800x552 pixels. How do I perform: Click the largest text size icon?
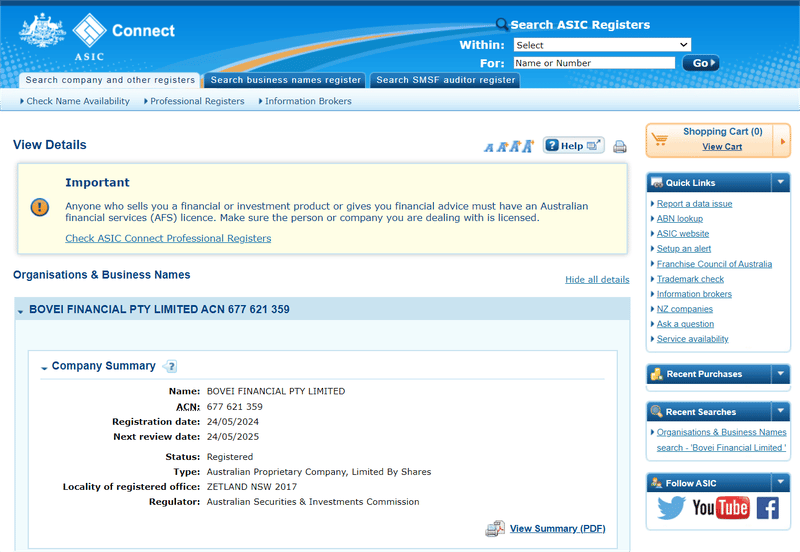[528, 146]
